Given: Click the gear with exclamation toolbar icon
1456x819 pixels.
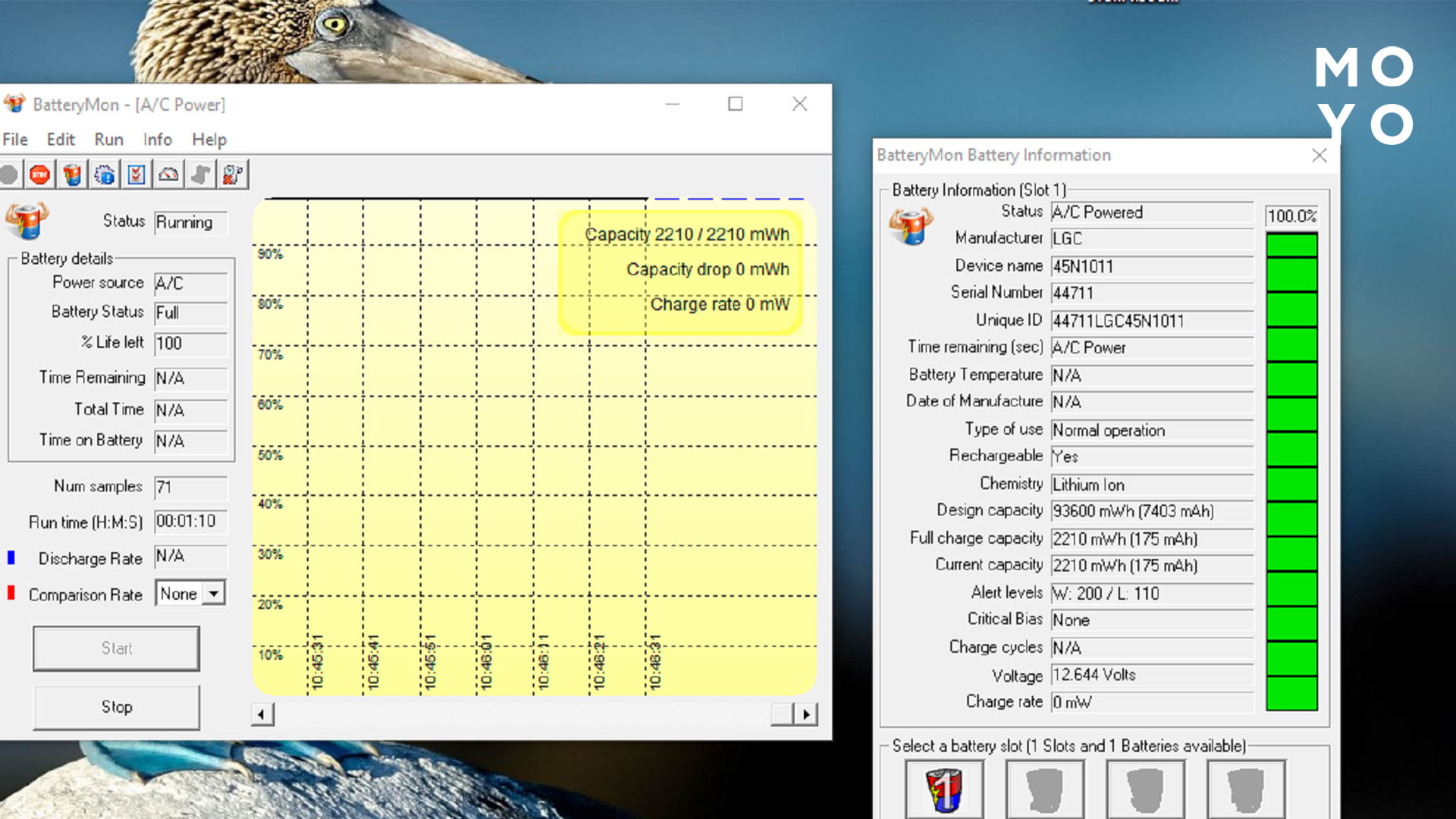Looking at the screenshot, I should [105, 175].
